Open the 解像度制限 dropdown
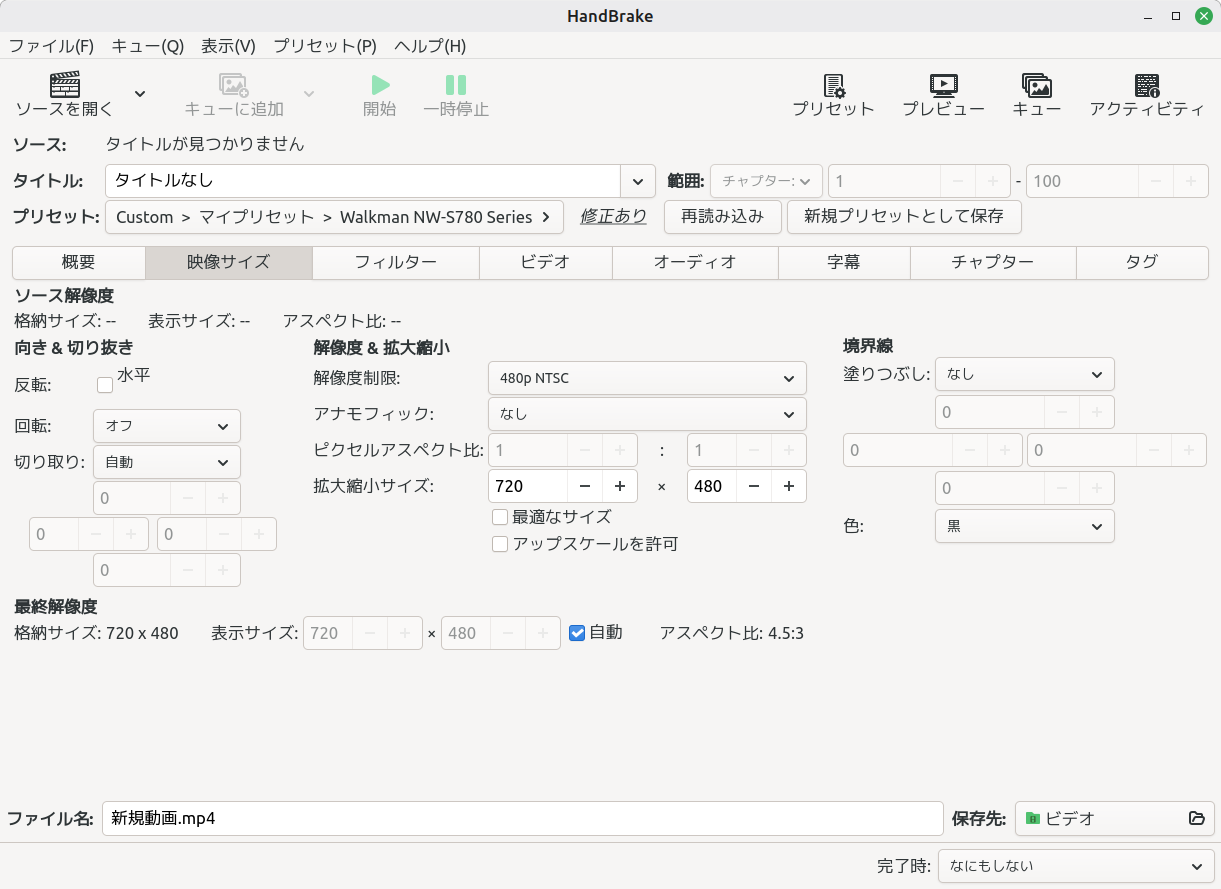Viewport: 1221px width, 889px height. click(x=646, y=378)
